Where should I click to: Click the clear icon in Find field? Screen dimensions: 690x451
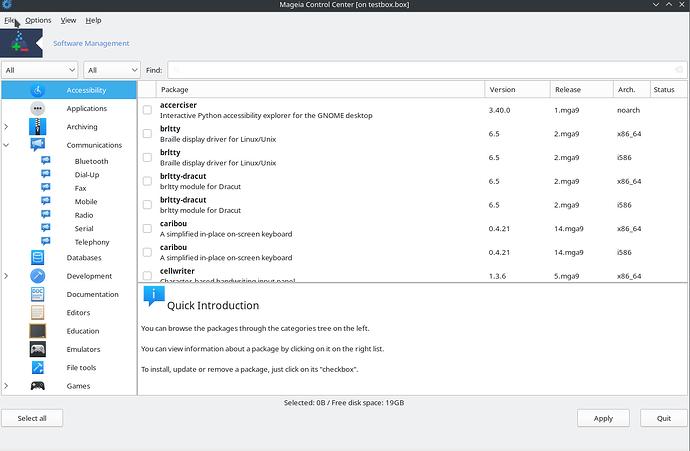click(x=679, y=70)
